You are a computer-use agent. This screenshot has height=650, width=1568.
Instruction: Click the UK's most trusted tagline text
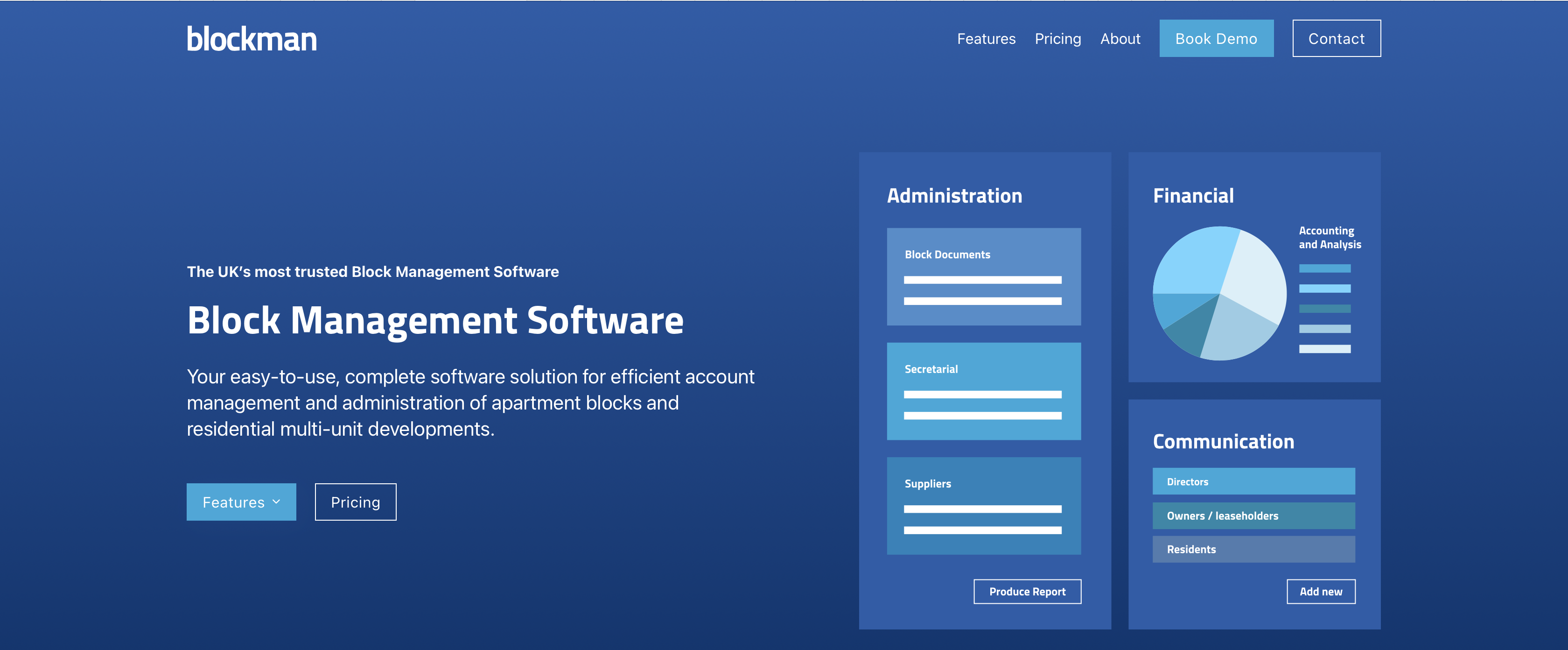pos(372,272)
